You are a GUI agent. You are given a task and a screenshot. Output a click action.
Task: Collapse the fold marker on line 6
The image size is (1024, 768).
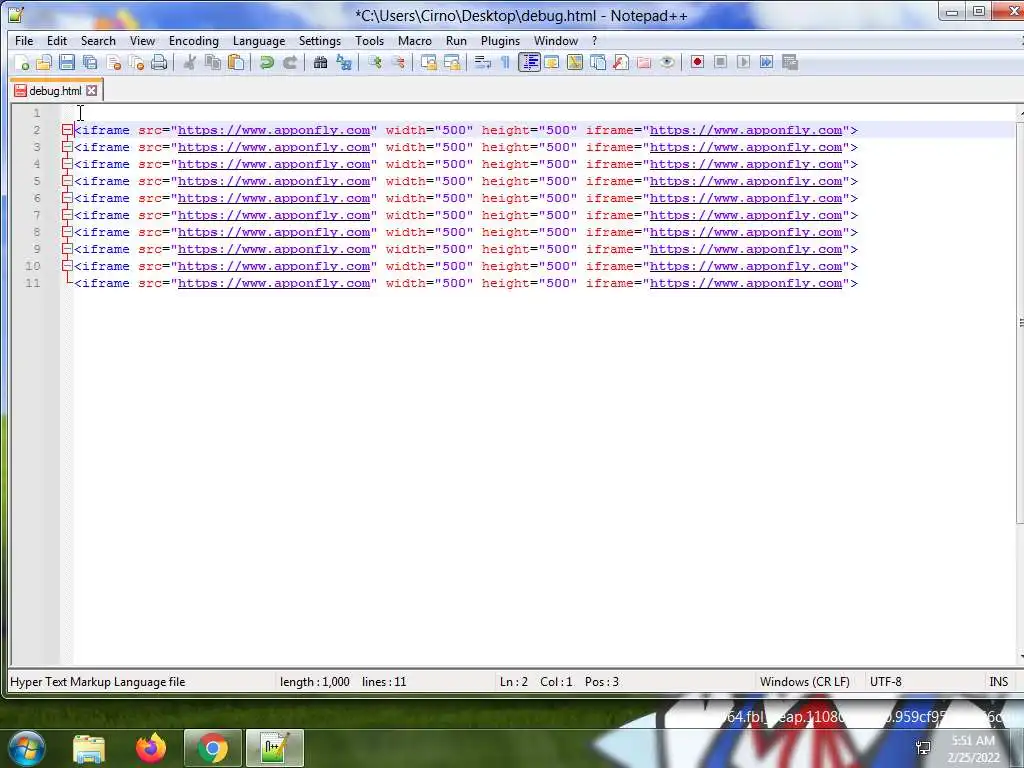tap(67, 199)
